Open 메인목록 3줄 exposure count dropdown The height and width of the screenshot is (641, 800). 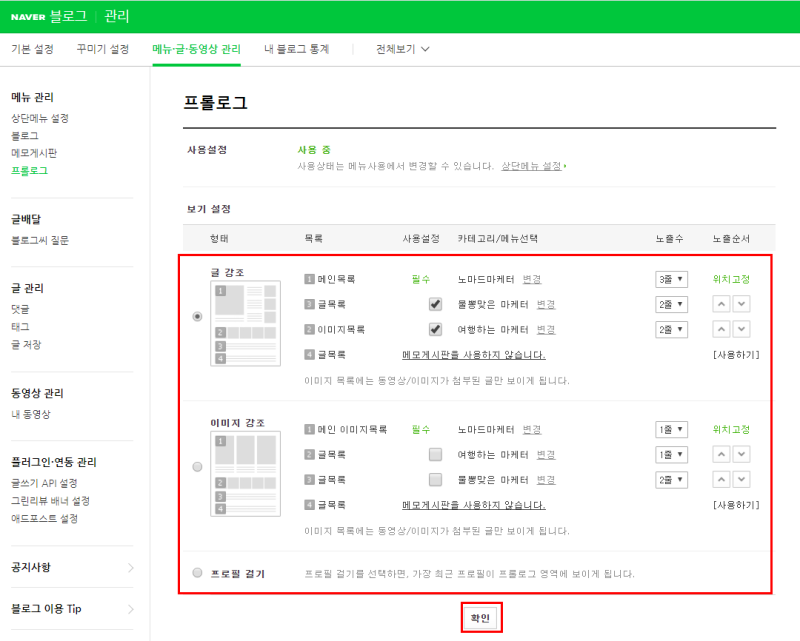[671, 279]
